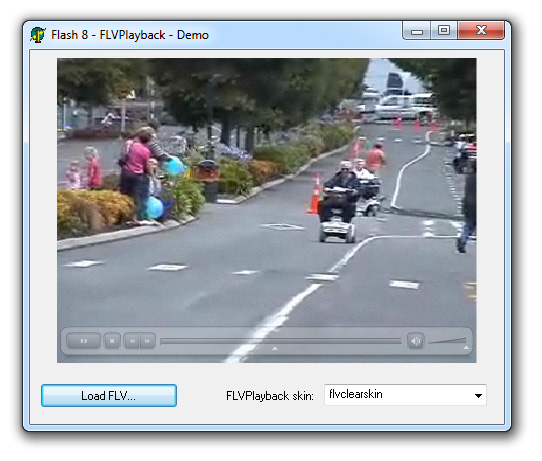
Task: Click the Flash app icon in title bar
Action: coord(38,35)
